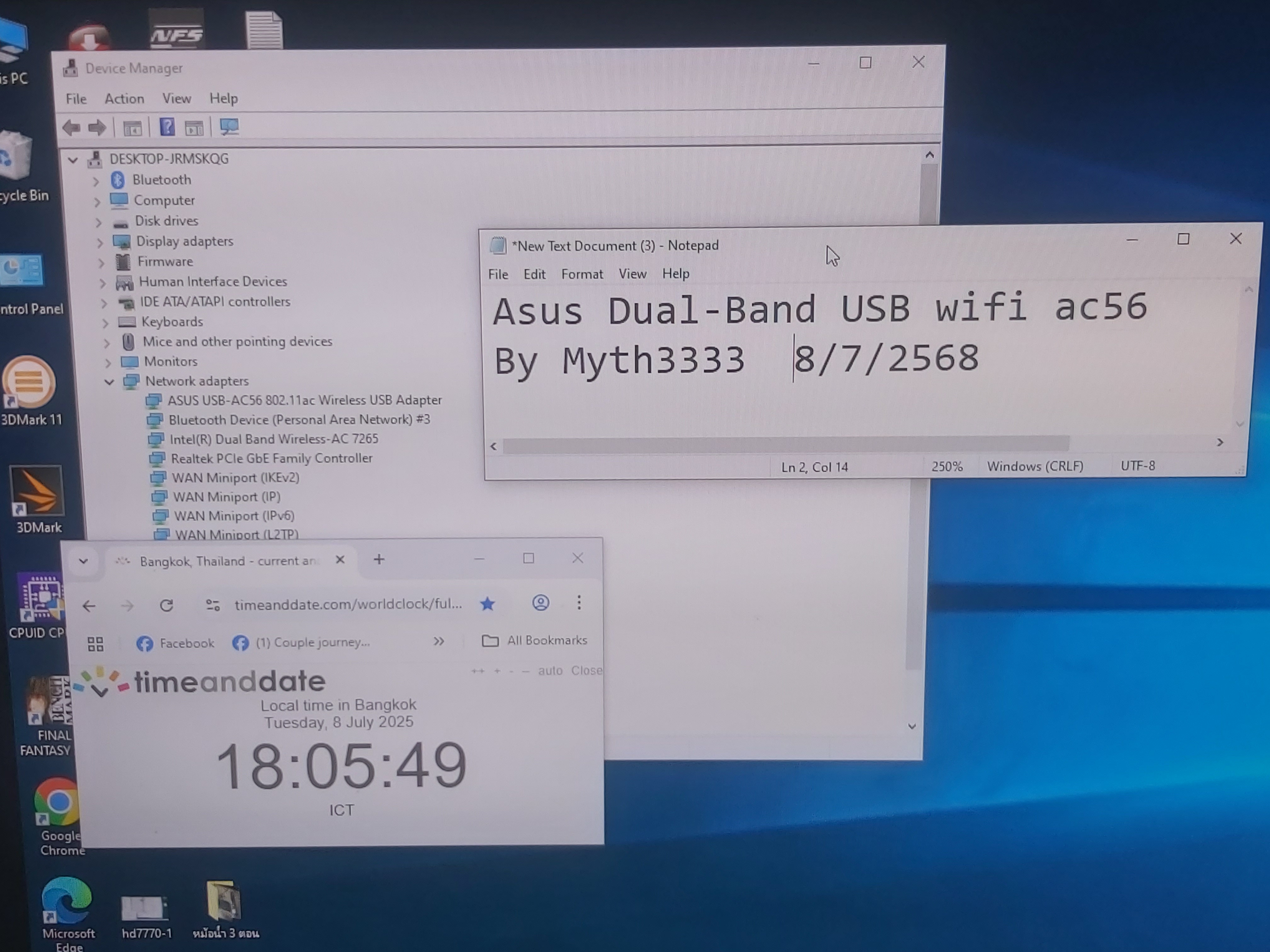This screenshot has width=1270, height=952.
Task: Click the Forward arrow in Device Manager toolbar
Action: [x=97, y=127]
